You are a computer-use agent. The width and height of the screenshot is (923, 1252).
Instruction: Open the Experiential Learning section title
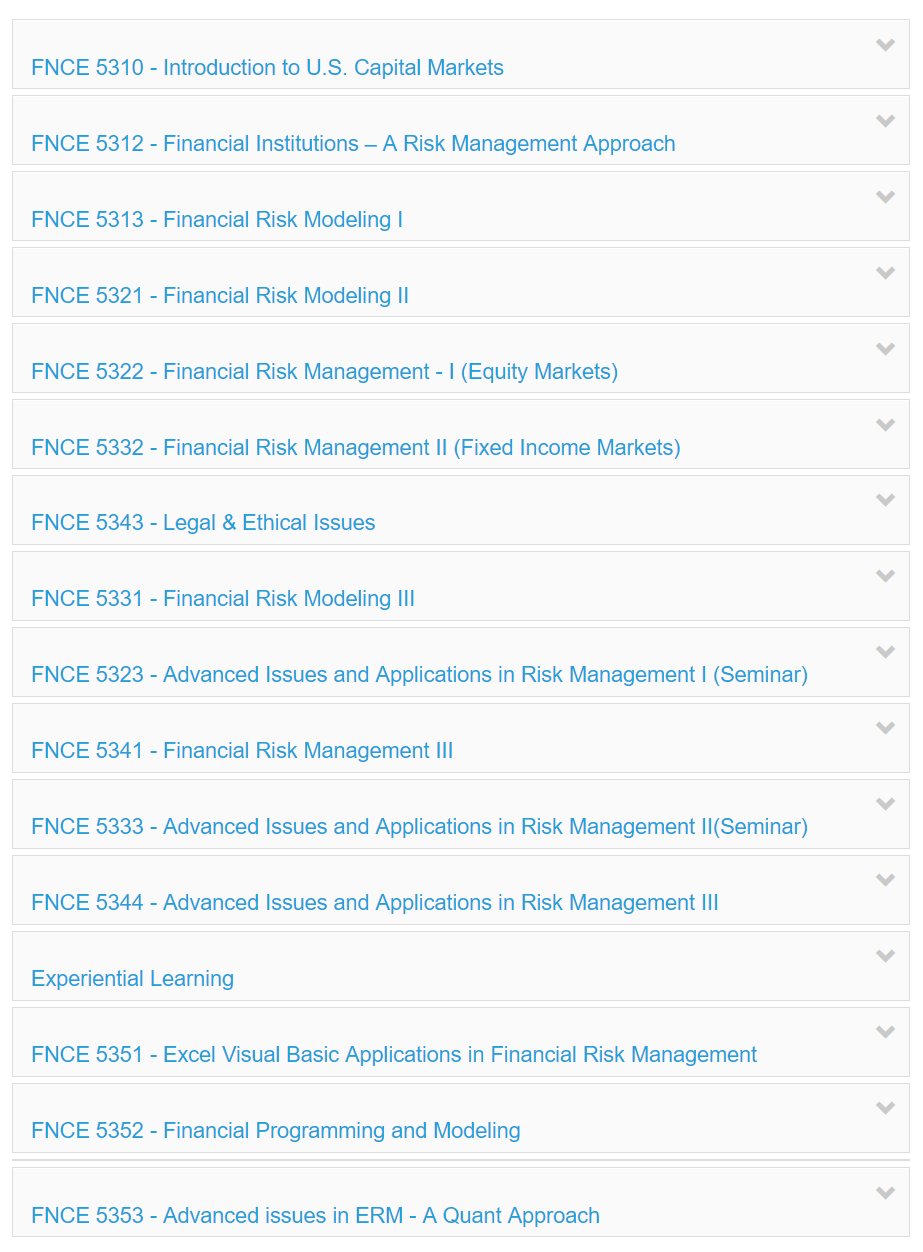click(x=132, y=979)
